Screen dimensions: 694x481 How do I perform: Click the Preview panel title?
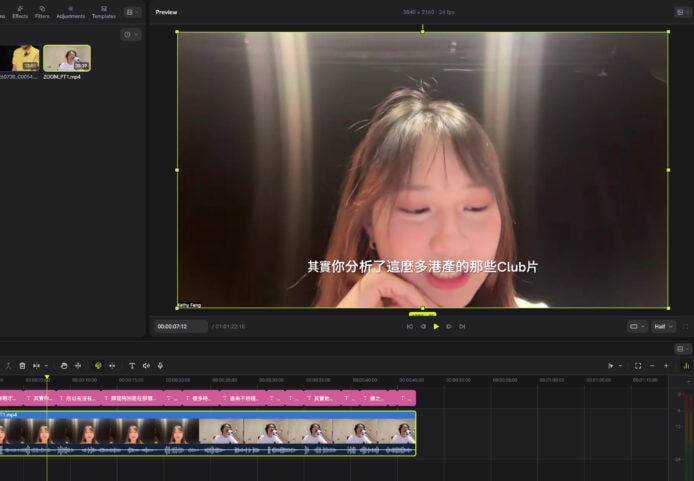click(166, 12)
